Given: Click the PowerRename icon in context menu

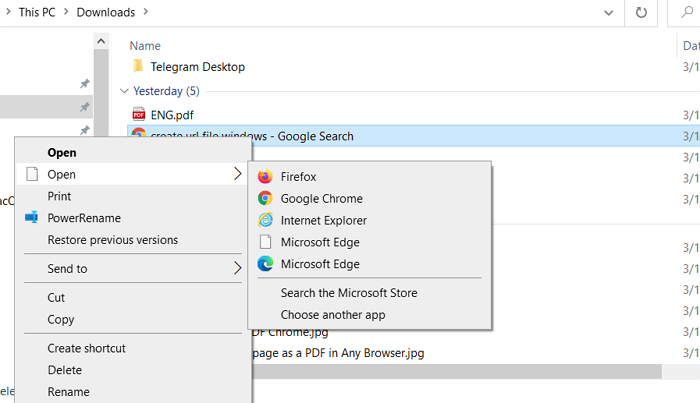Looking at the screenshot, I should [x=32, y=218].
